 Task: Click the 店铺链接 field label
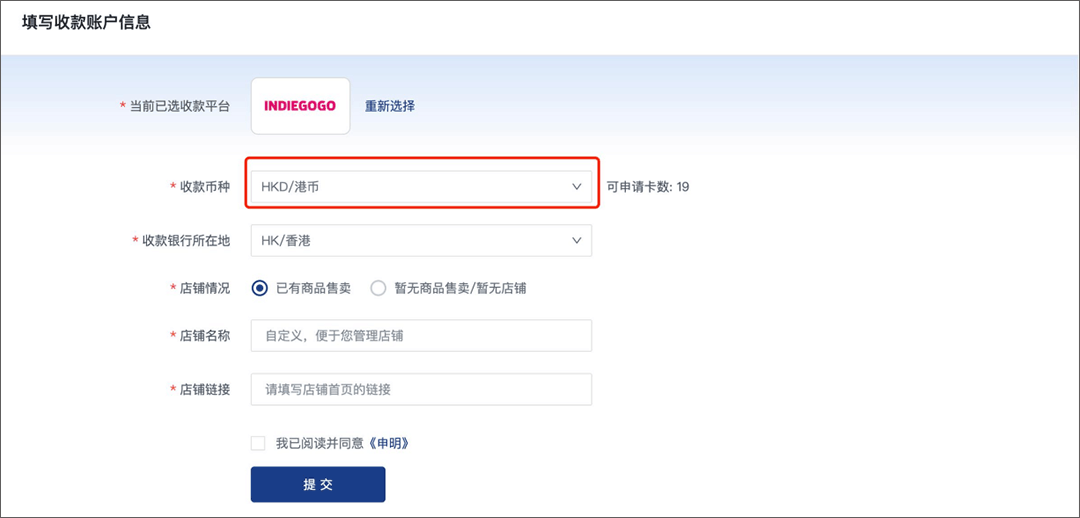[x=205, y=389]
